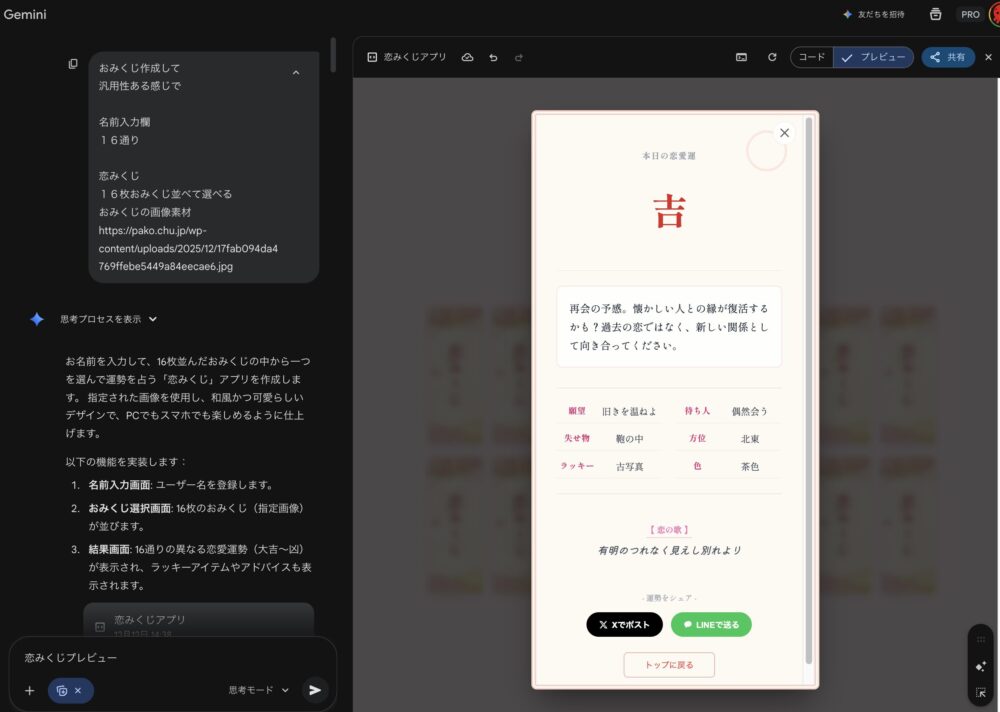Click the cloud save icon in canvas toolbar

click(467, 57)
